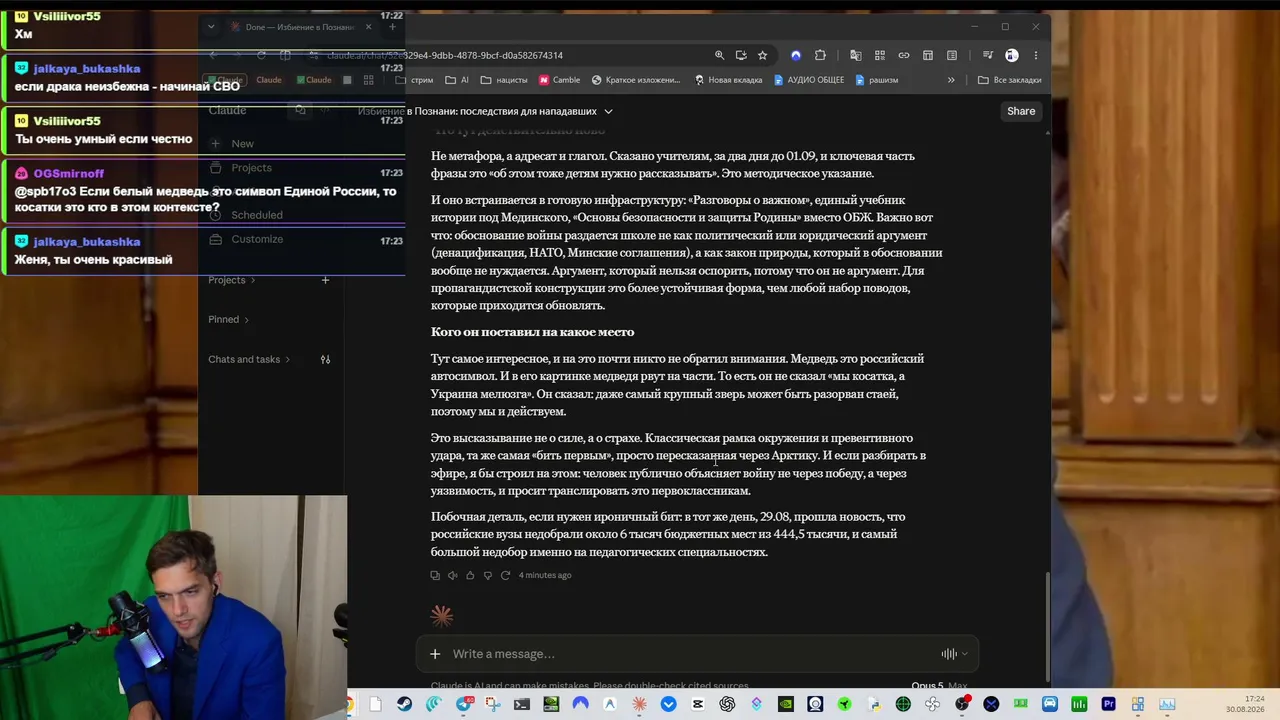Screen dimensions: 1280x720
Task: Open the Claude app in the taskbar
Action: pyautogui.click(x=639, y=704)
